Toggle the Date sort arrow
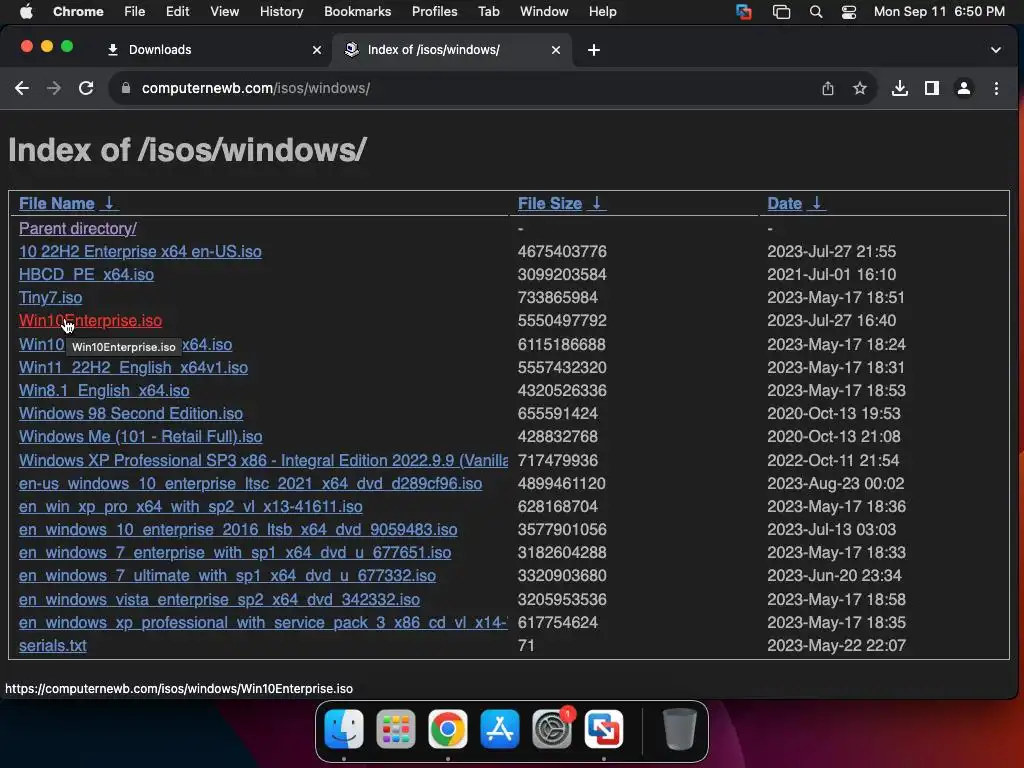1024x768 pixels. click(816, 203)
